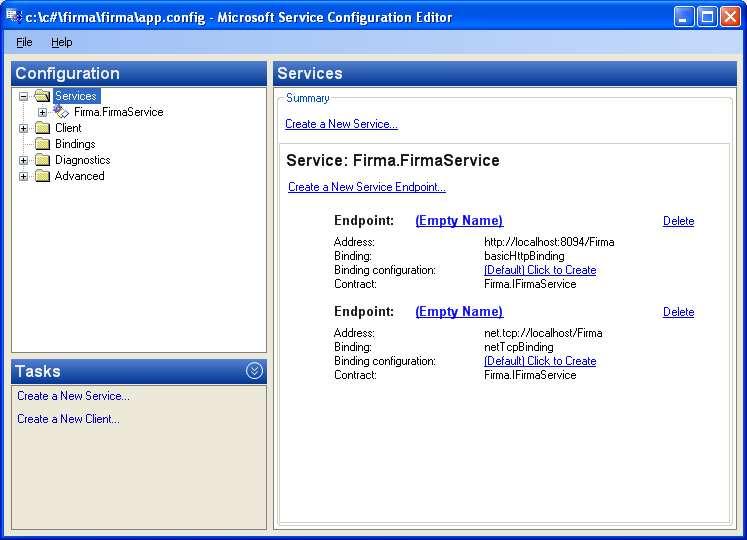
Task: Click the http://localhost:8094/Firma address text
Action: [549, 242]
